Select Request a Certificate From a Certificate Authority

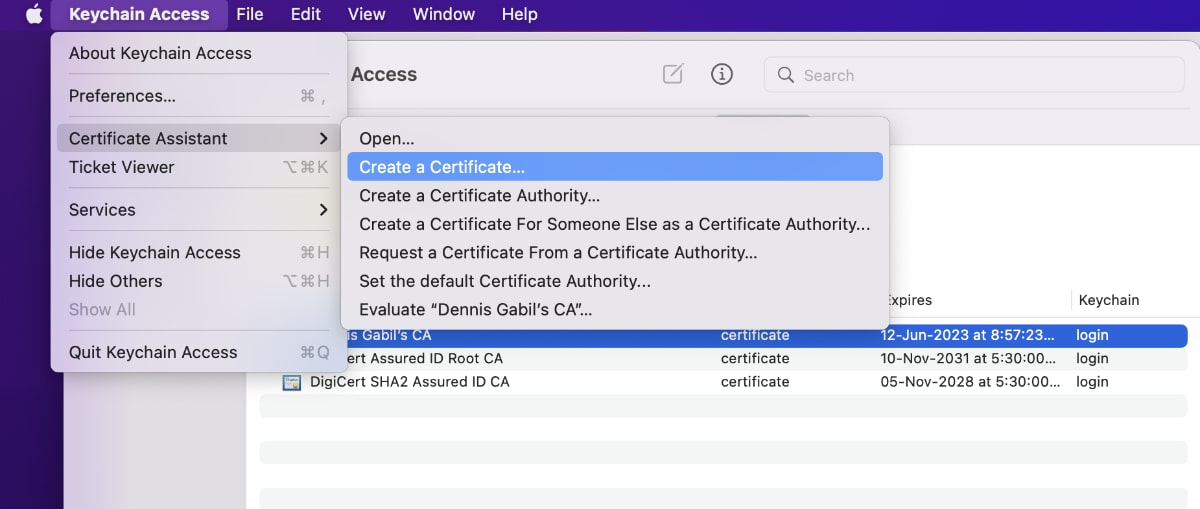click(558, 253)
